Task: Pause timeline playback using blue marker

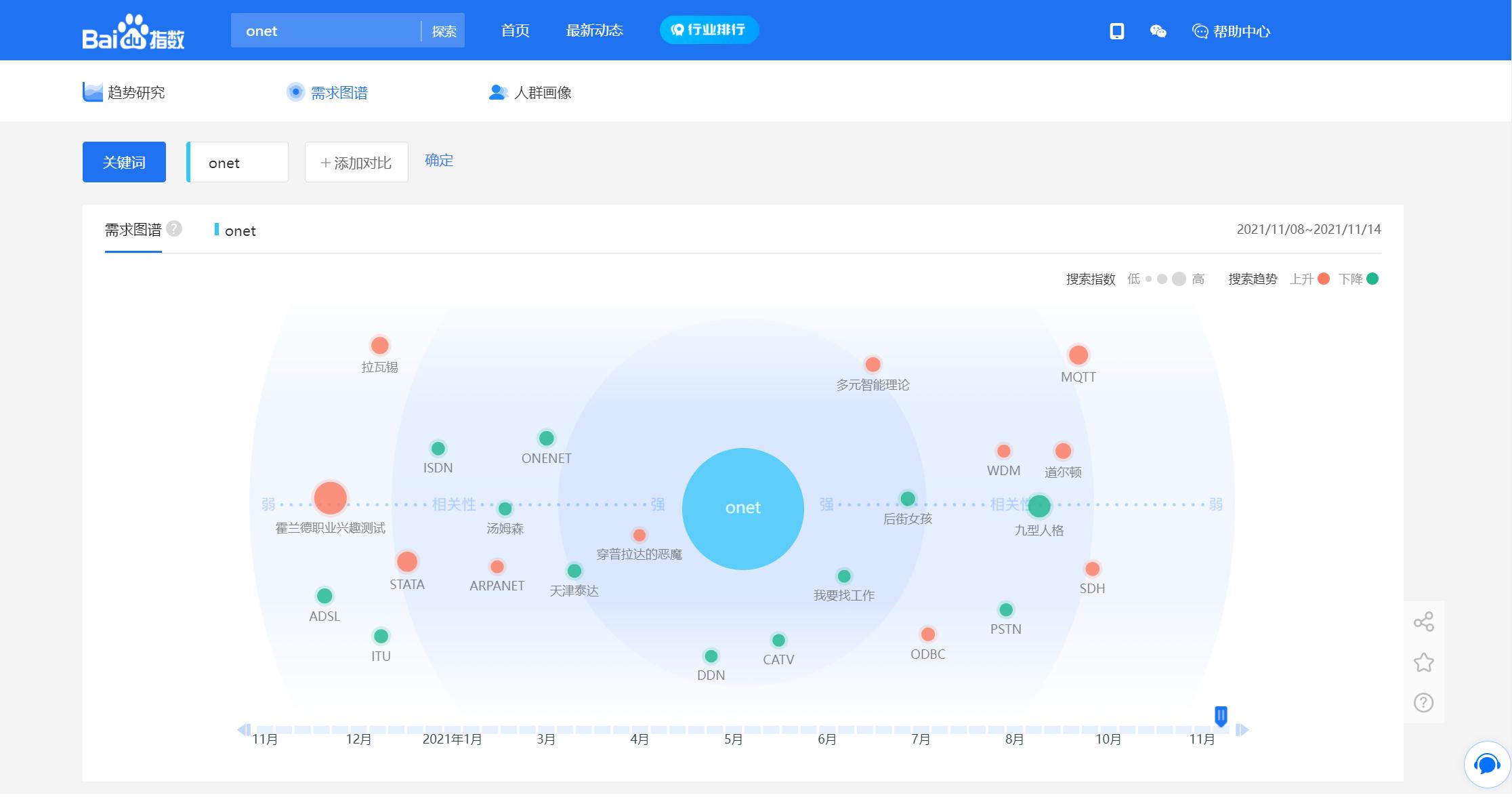Action: (x=1221, y=715)
